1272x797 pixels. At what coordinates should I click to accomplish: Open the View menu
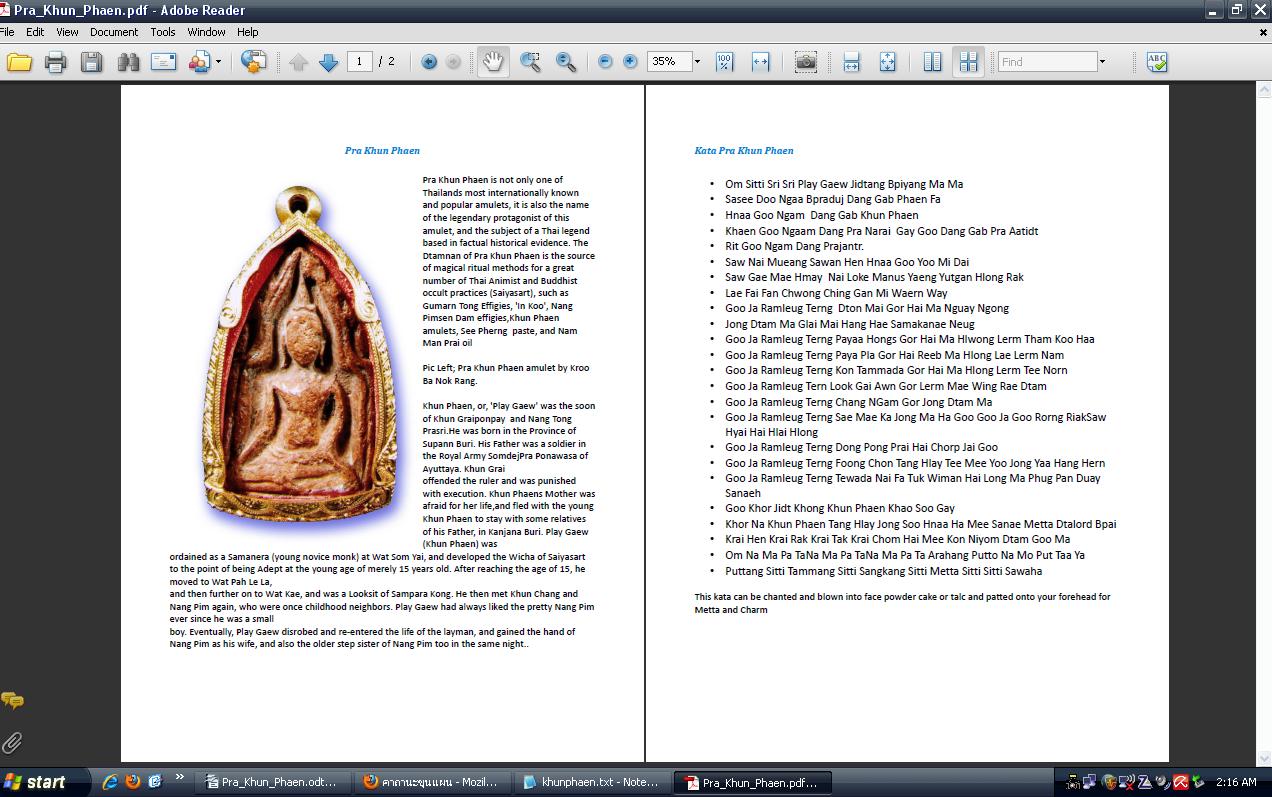coord(67,32)
